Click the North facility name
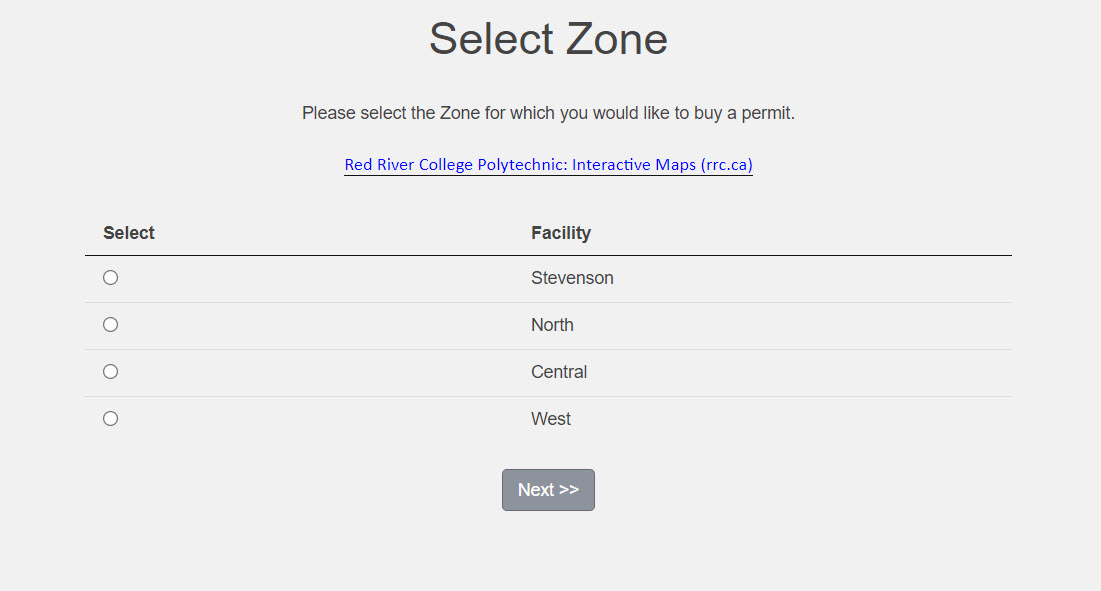Viewport: 1101px width, 591px height. pos(552,325)
